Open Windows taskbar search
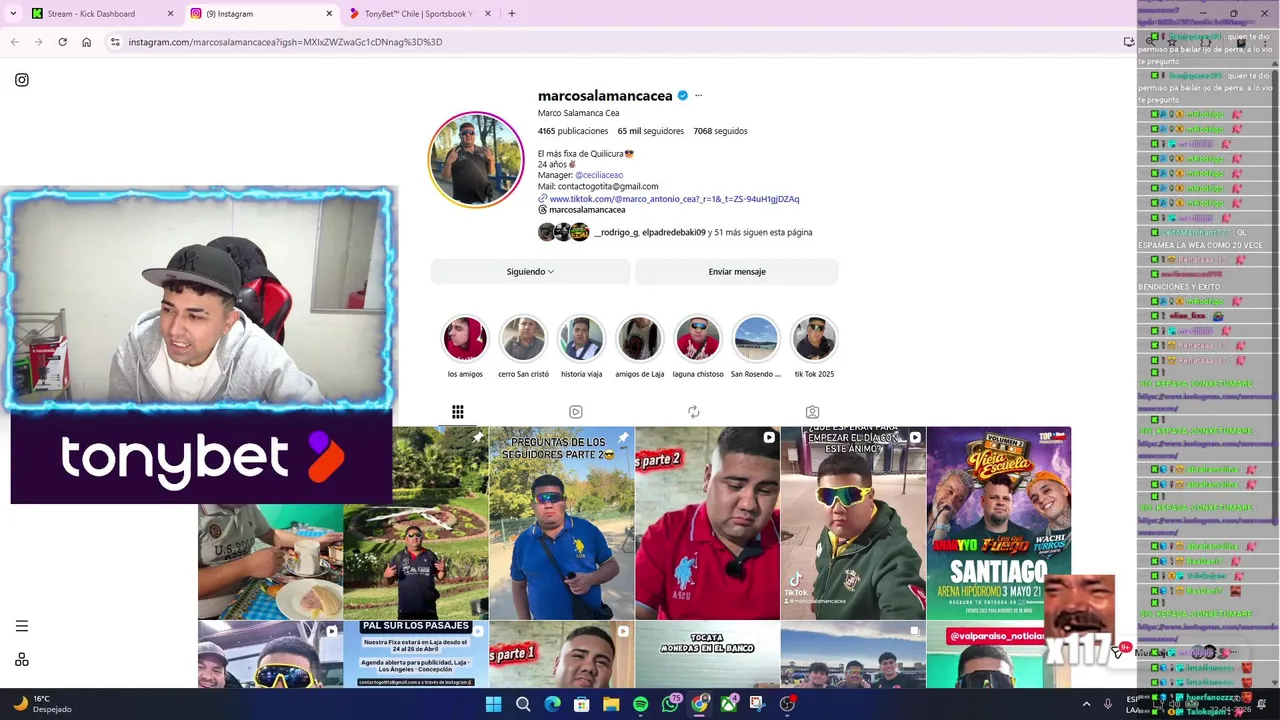Image resolution: width=1280 pixels, height=720 pixels. [x=523, y=704]
